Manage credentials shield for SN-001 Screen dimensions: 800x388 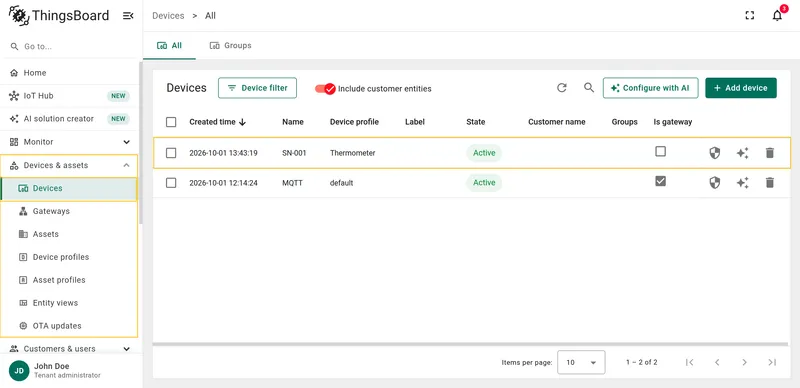[x=715, y=153]
